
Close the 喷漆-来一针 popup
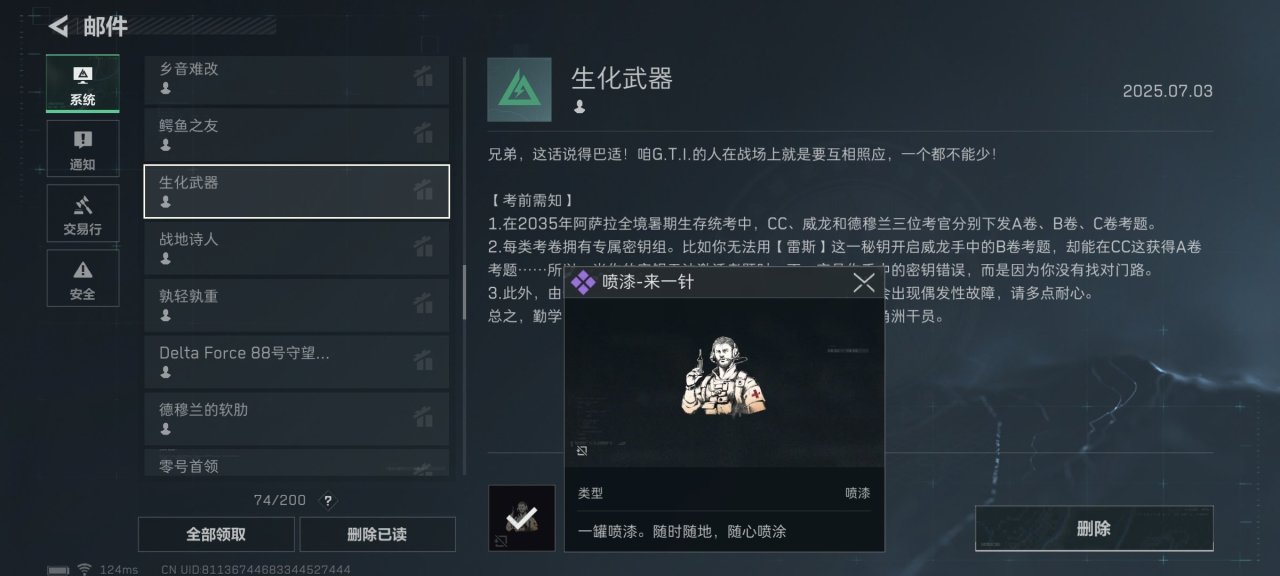click(864, 283)
